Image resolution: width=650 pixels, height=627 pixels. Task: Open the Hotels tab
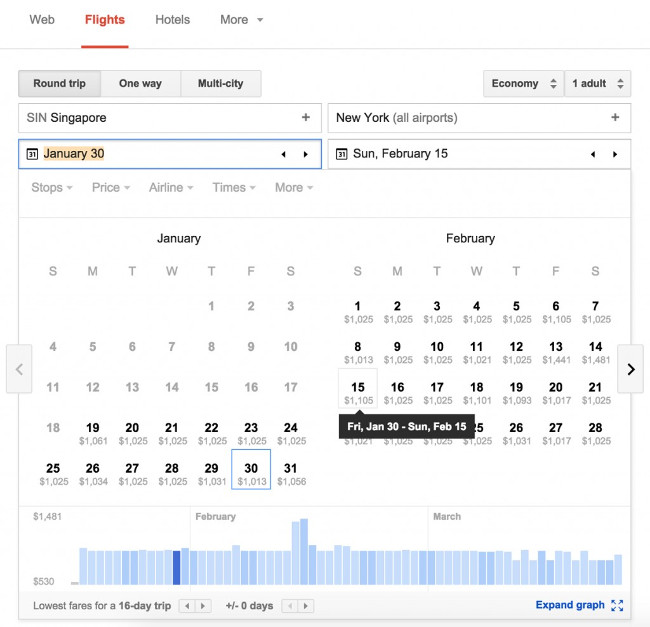coord(173,20)
